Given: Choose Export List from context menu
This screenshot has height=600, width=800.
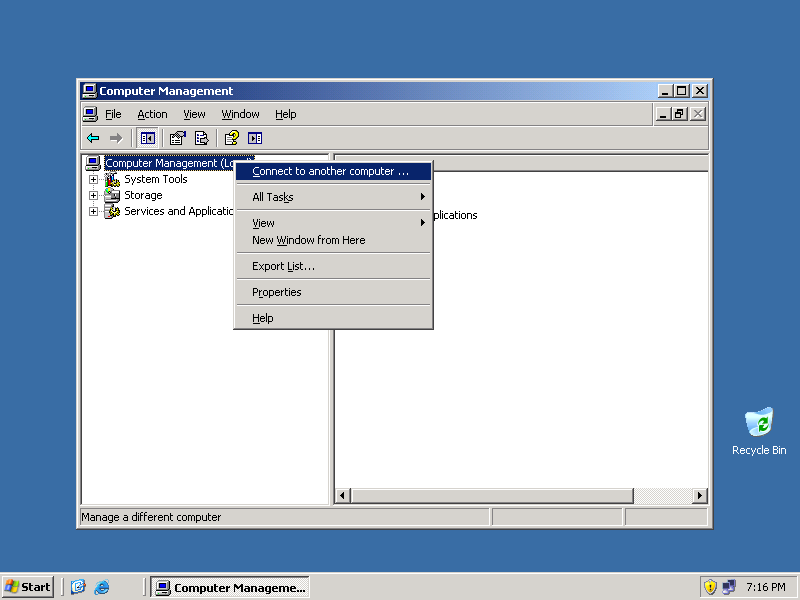Looking at the screenshot, I should (x=333, y=266).
